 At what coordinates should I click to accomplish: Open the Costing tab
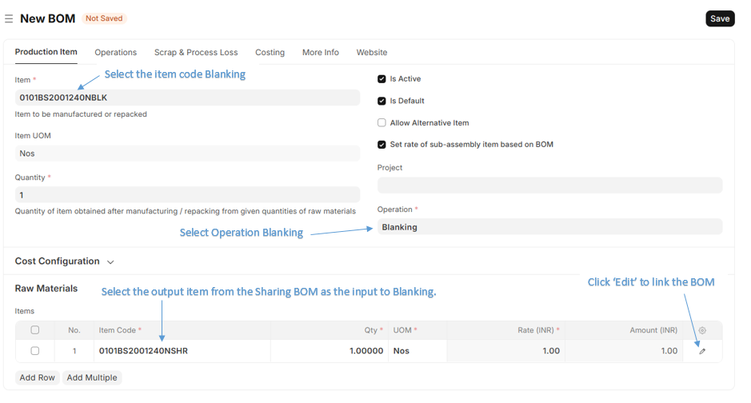pyautogui.click(x=270, y=52)
